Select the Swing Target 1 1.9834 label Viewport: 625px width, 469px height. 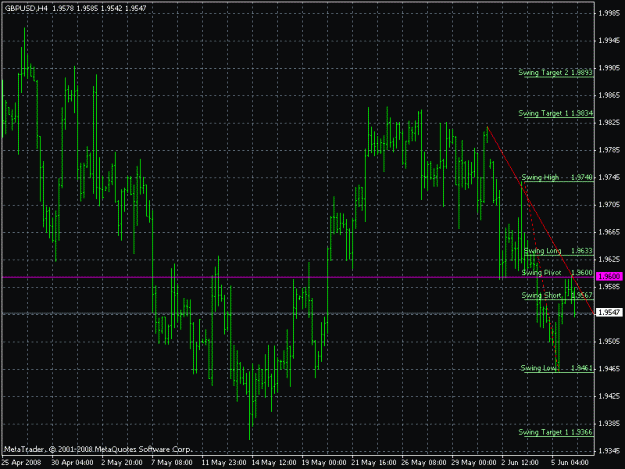(x=556, y=113)
